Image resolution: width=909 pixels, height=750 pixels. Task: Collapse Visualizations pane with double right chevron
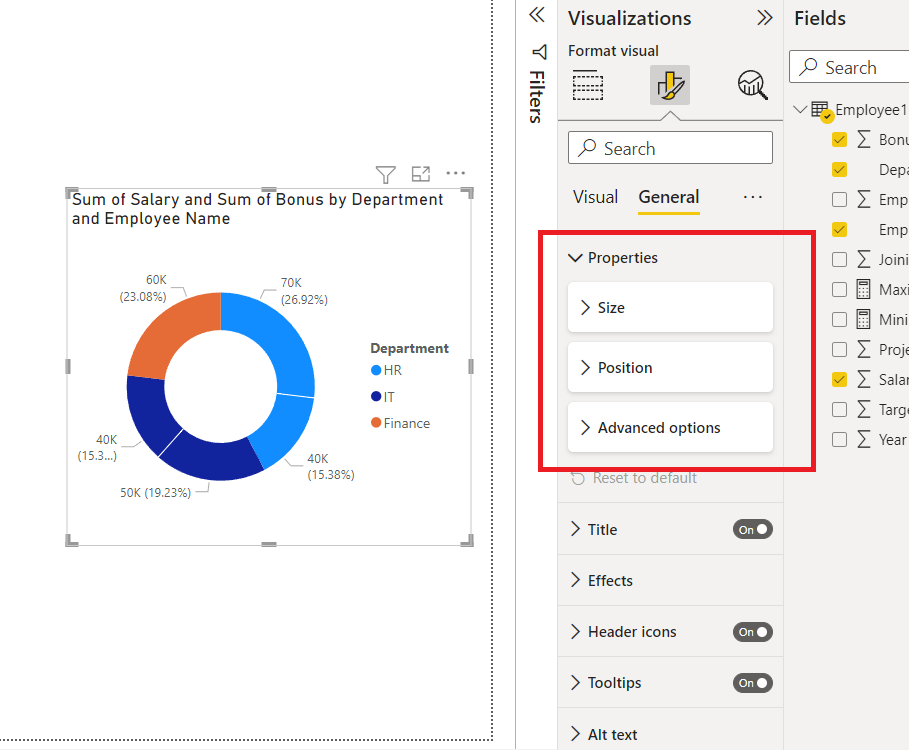(x=765, y=18)
